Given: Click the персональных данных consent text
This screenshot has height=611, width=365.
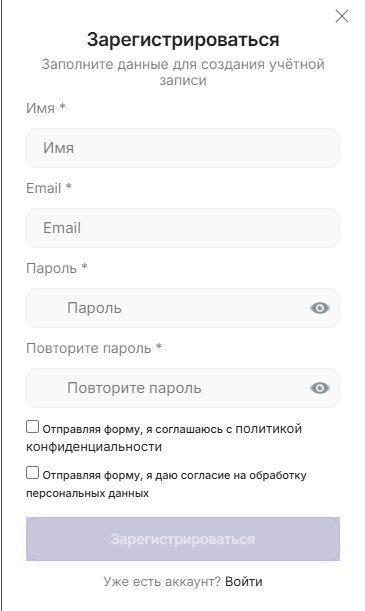Looking at the screenshot, I should (87, 493).
